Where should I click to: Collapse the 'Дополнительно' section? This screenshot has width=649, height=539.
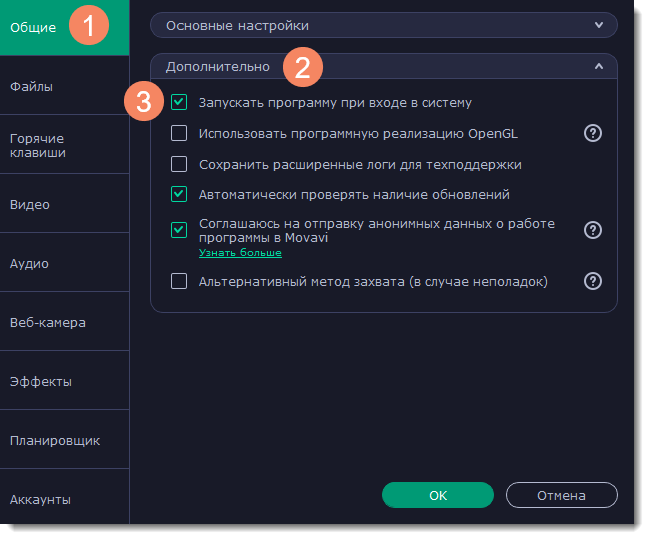point(599,67)
